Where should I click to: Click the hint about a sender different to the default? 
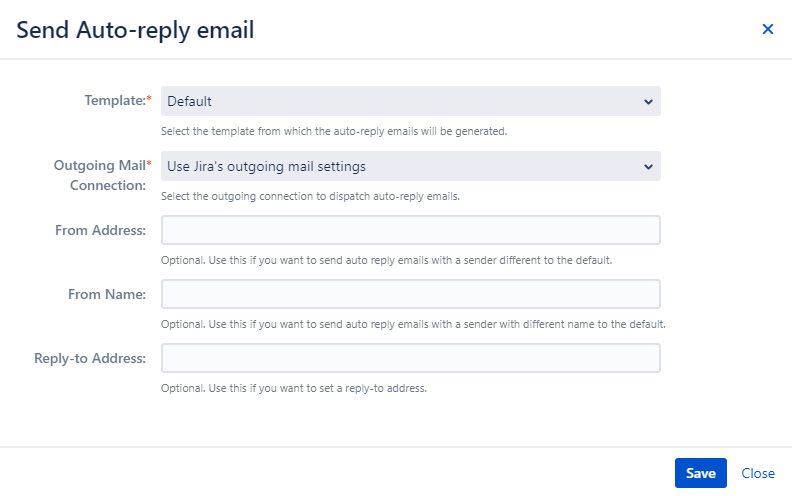(386, 260)
